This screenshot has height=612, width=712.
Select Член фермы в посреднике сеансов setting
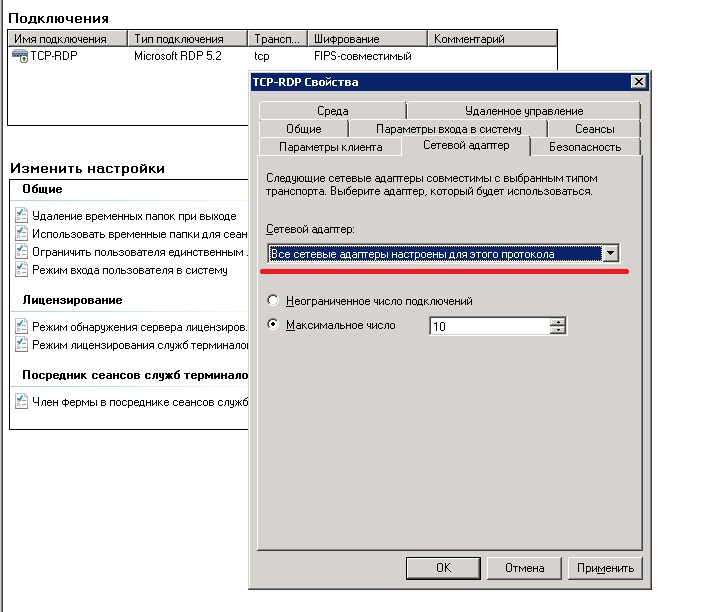pyautogui.click(x=139, y=402)
